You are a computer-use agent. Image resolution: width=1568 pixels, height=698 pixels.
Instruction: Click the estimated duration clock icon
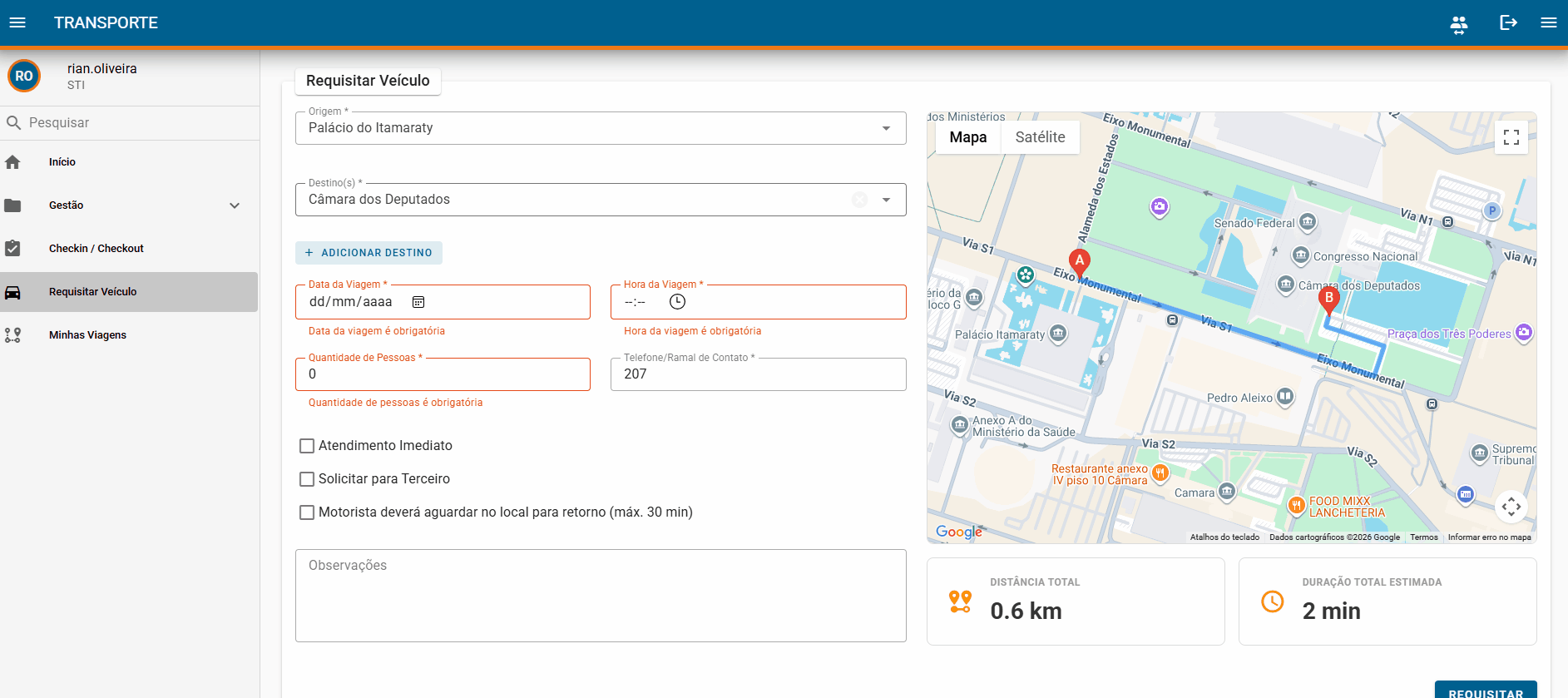1273,601
